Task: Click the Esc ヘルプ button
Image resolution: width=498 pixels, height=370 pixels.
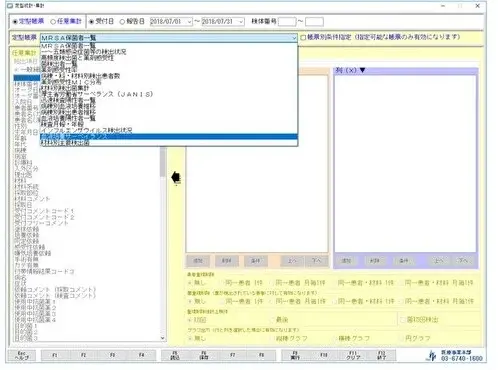Action: tap(22, 355)
